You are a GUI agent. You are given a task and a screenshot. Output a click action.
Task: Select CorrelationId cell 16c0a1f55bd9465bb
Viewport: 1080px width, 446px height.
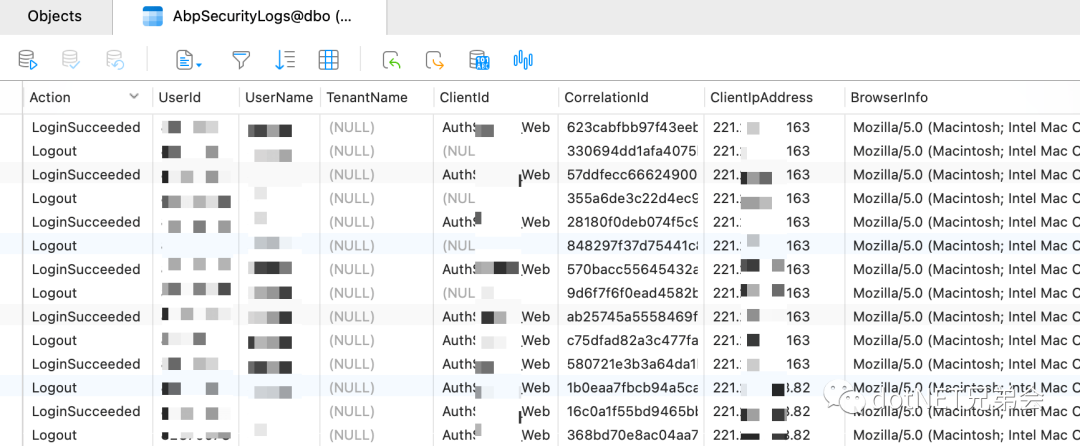tap(632, 411)
